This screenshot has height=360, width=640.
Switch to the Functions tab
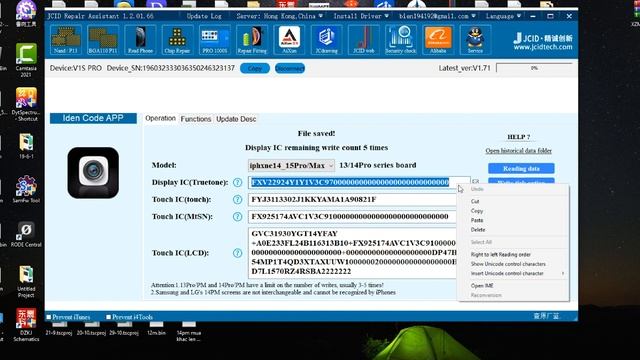coord(196,119)
